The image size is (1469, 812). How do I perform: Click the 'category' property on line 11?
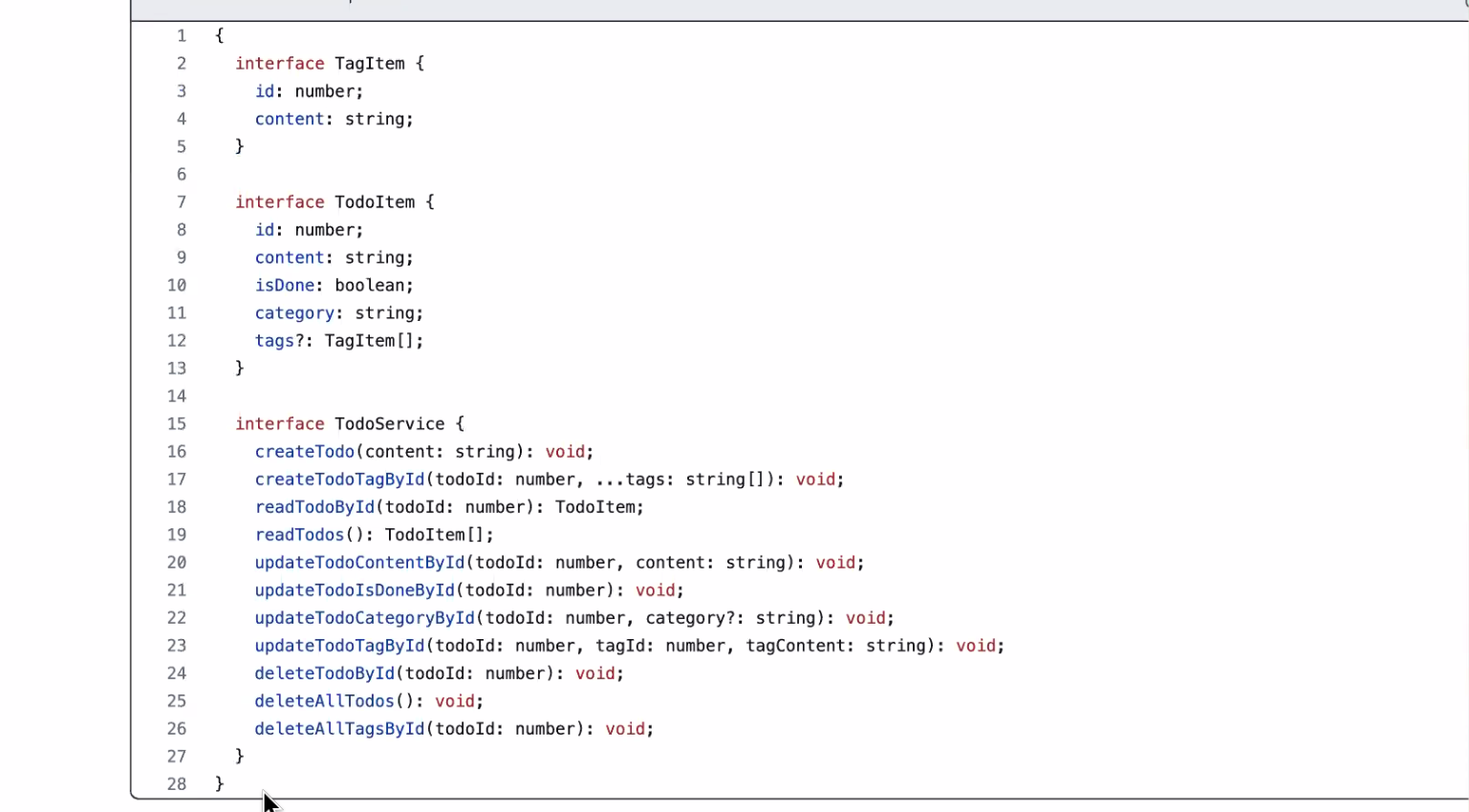(x=294, y=313)
